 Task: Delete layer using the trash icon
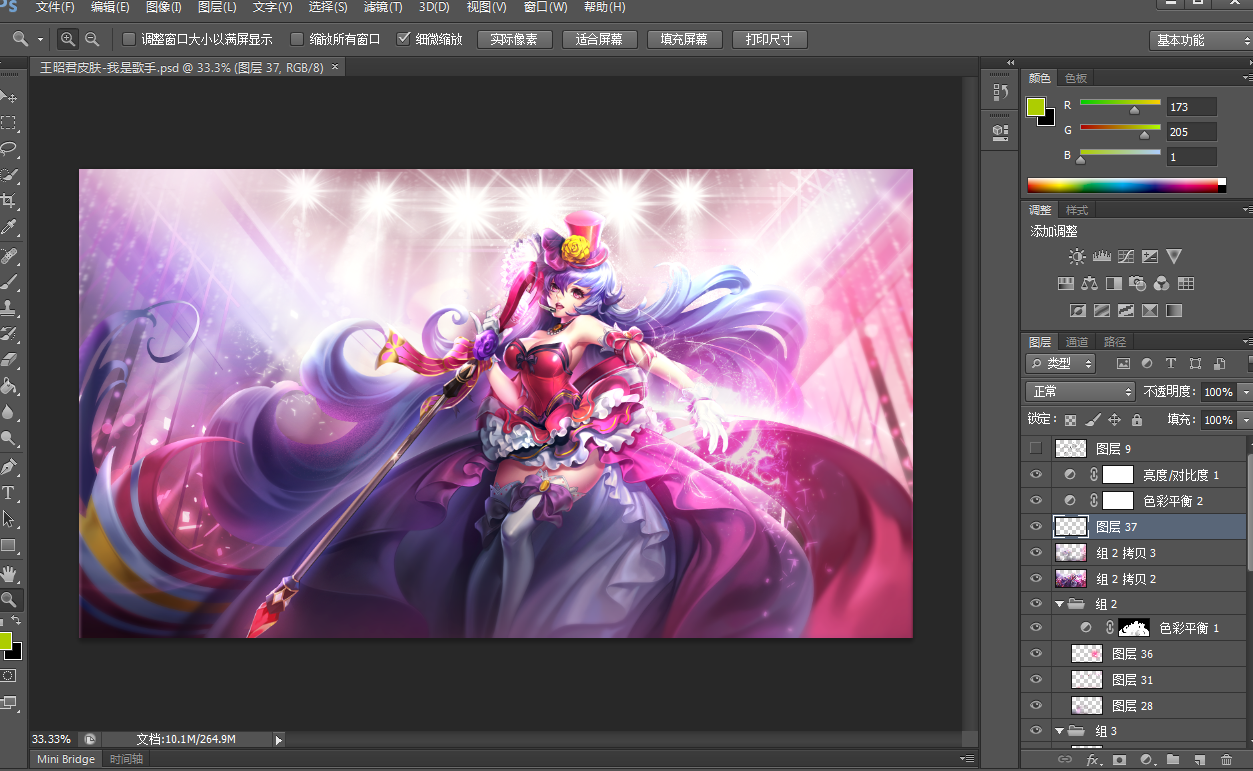(1226, 761)
